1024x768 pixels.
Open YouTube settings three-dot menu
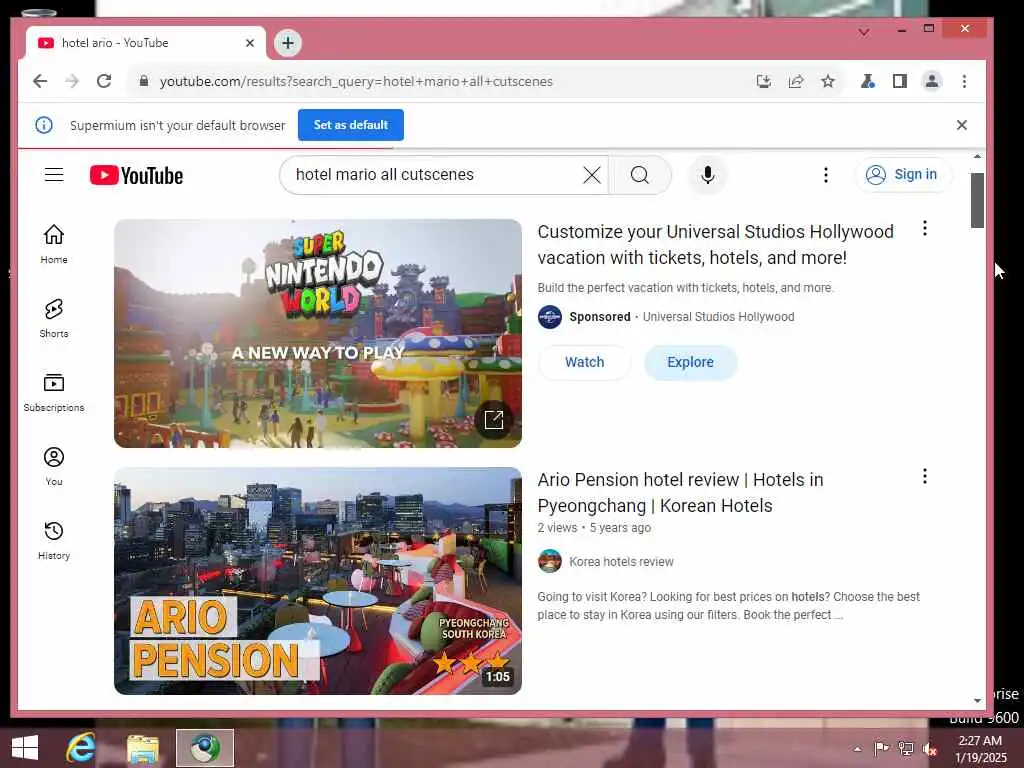[825, 174]
